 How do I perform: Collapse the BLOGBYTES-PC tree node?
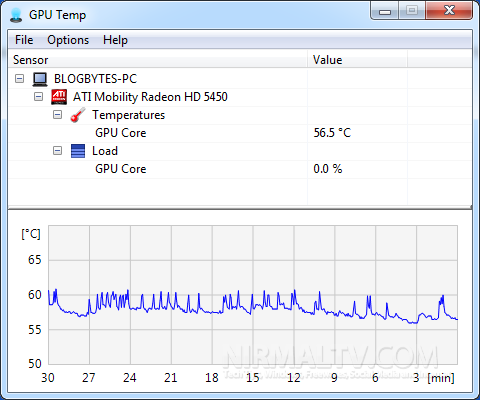pyautogui.click(x=20, y=79)
